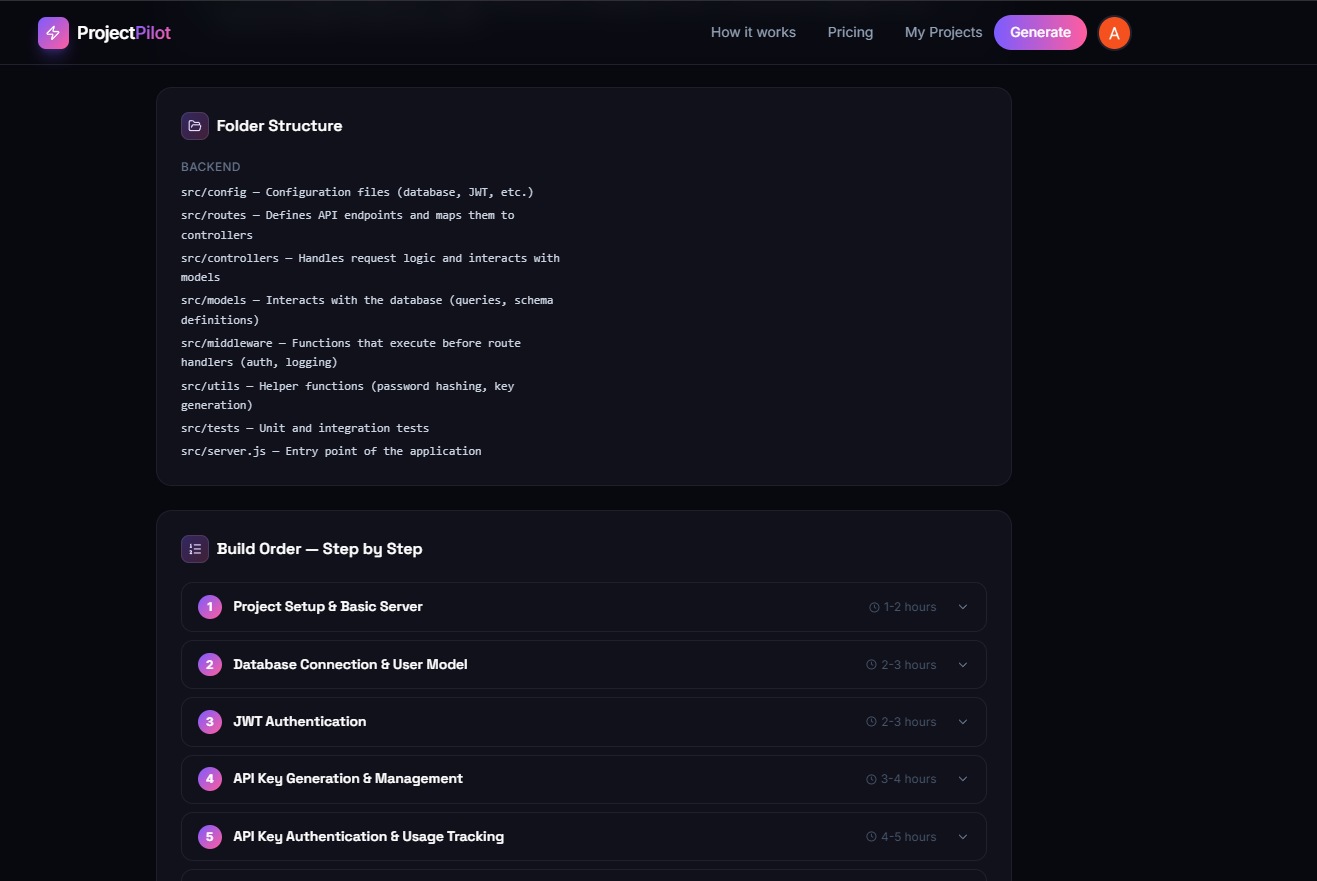1317x881 pixels.
Task: Click the Folder Structure folder icon
Action: [195, 126]
